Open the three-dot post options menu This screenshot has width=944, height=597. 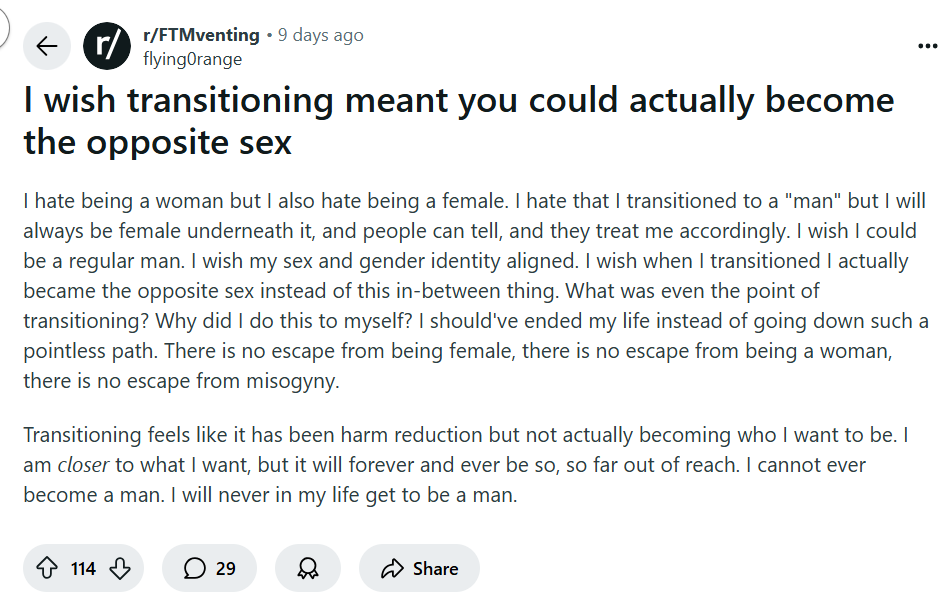927,46
